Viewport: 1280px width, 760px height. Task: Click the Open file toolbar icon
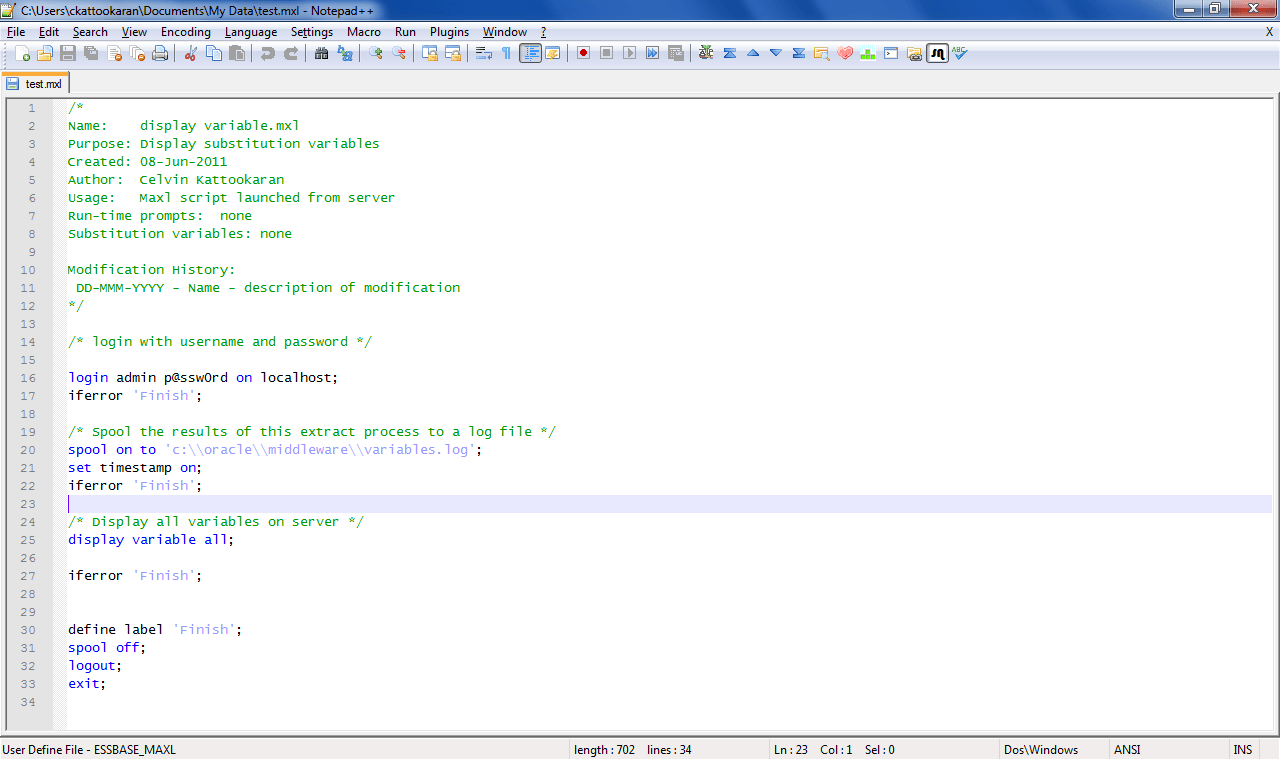click(x=45, y=53)
